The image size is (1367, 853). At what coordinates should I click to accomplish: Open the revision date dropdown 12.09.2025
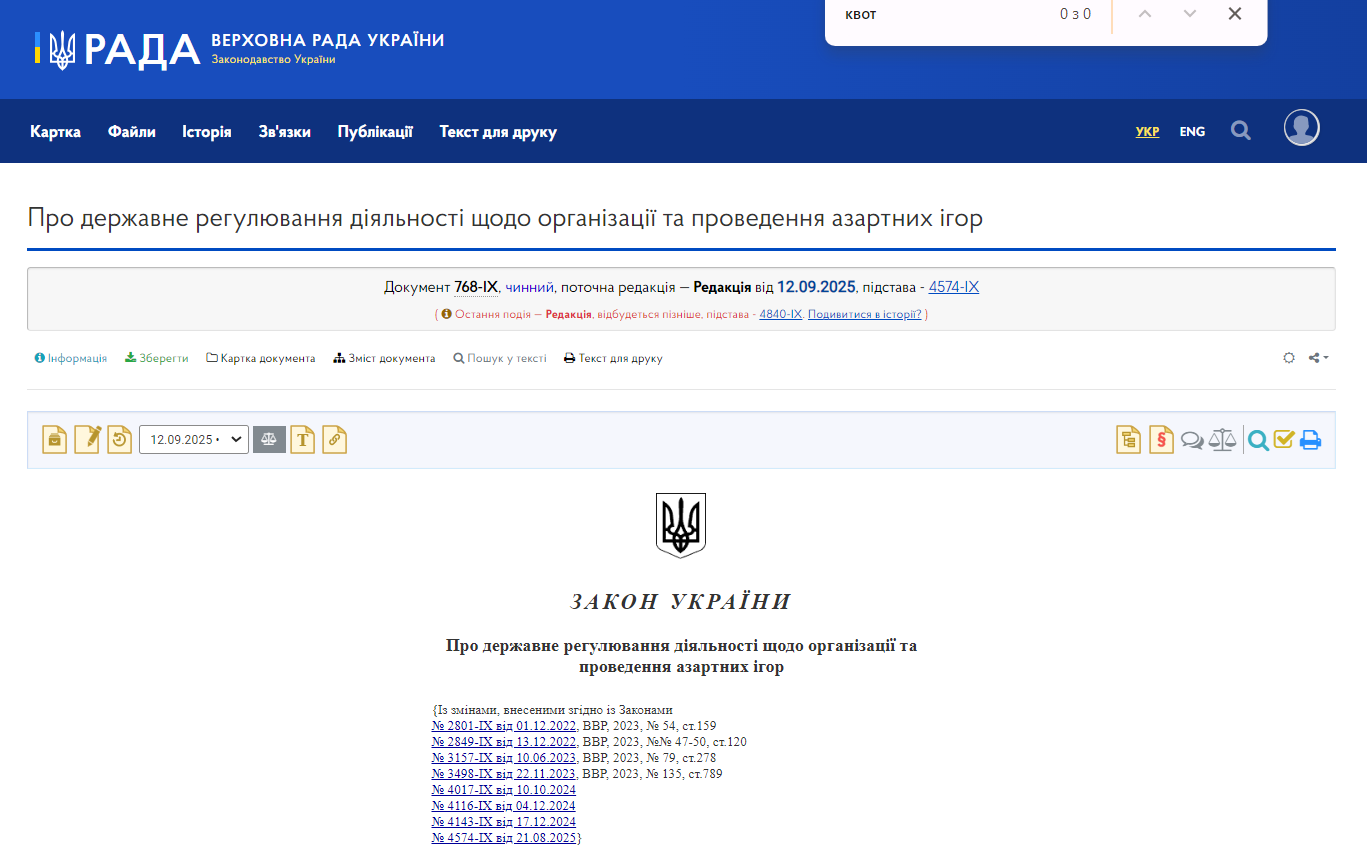(x=194, y=440)
